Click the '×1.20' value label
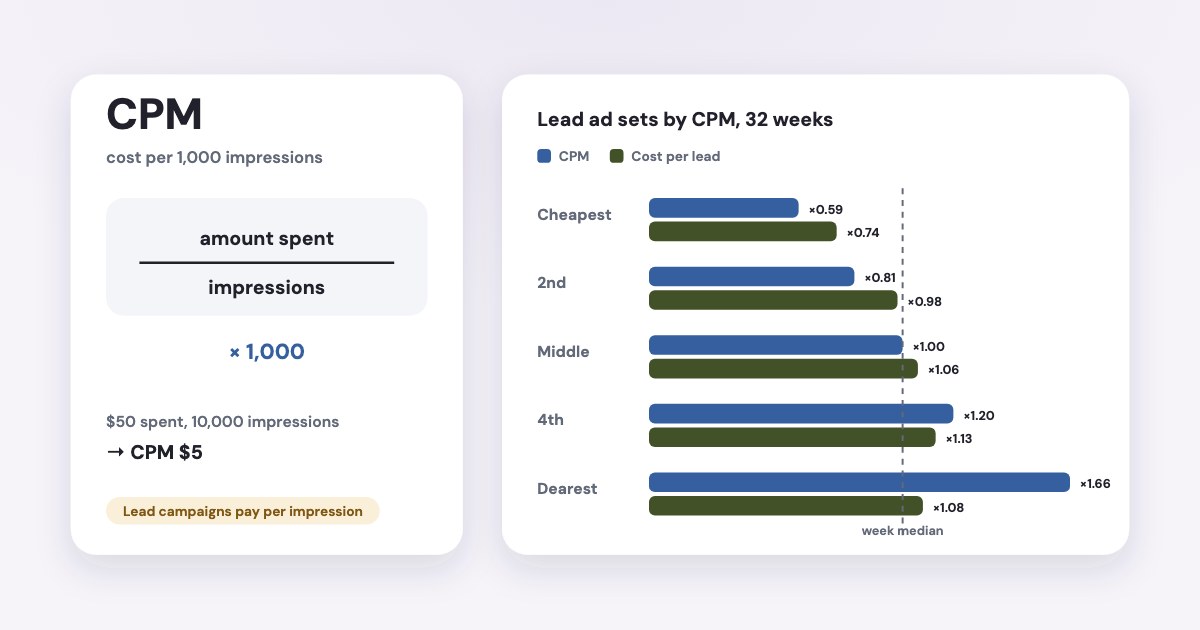 979,415
